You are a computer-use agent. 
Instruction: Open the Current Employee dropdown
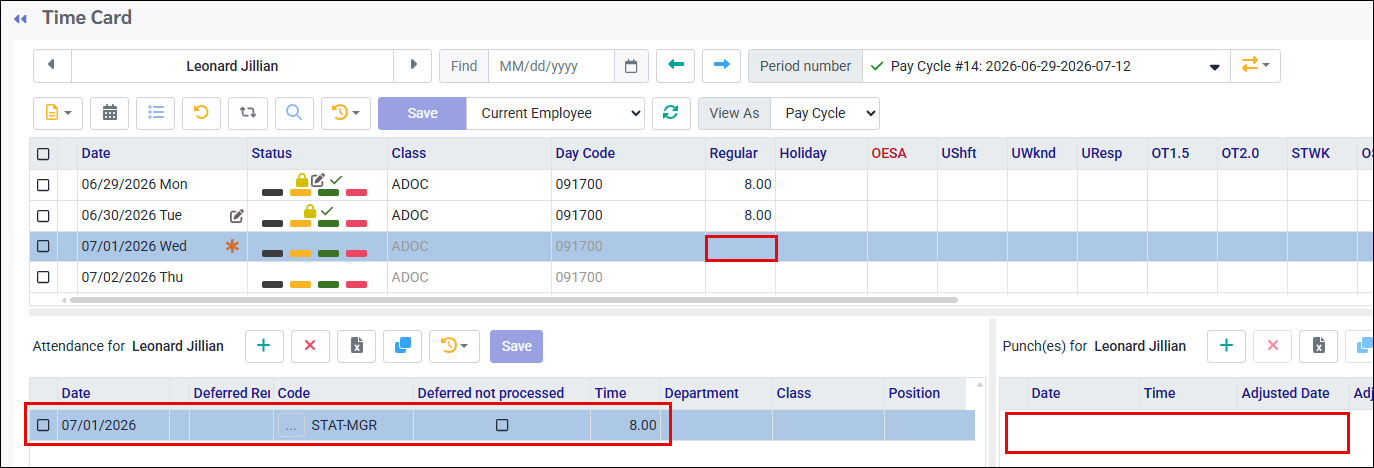click(555, 113)
